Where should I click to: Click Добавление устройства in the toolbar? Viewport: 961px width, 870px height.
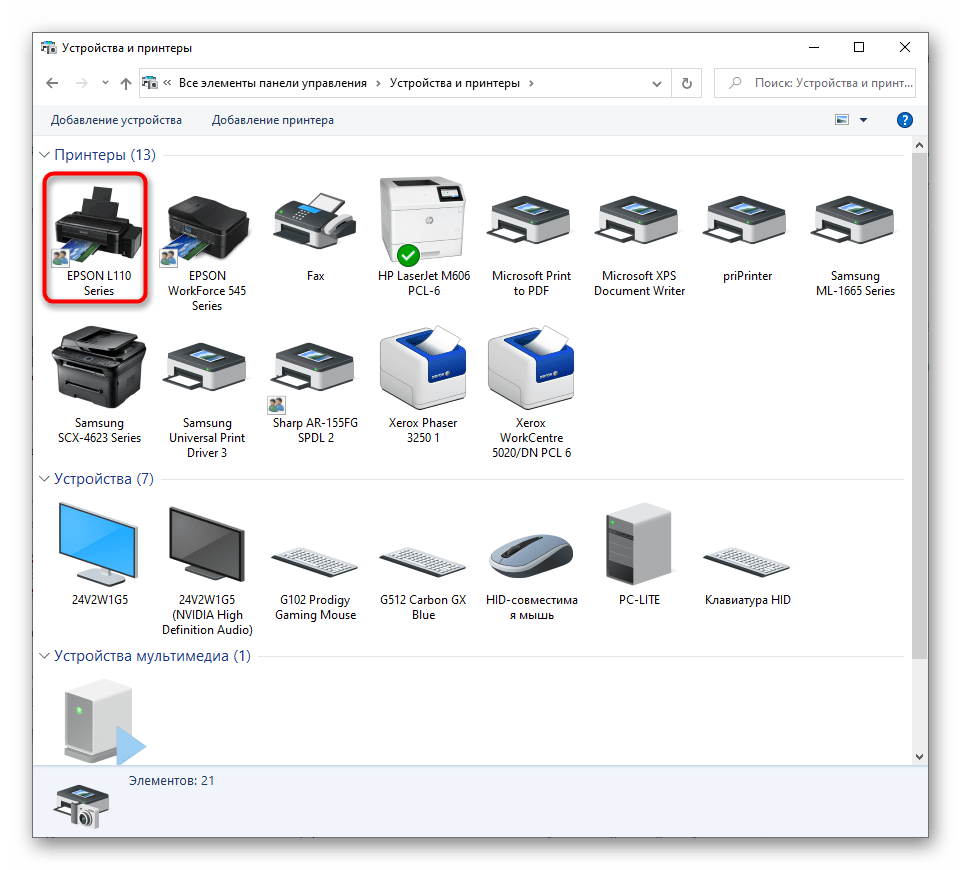[x=116, y=120]
